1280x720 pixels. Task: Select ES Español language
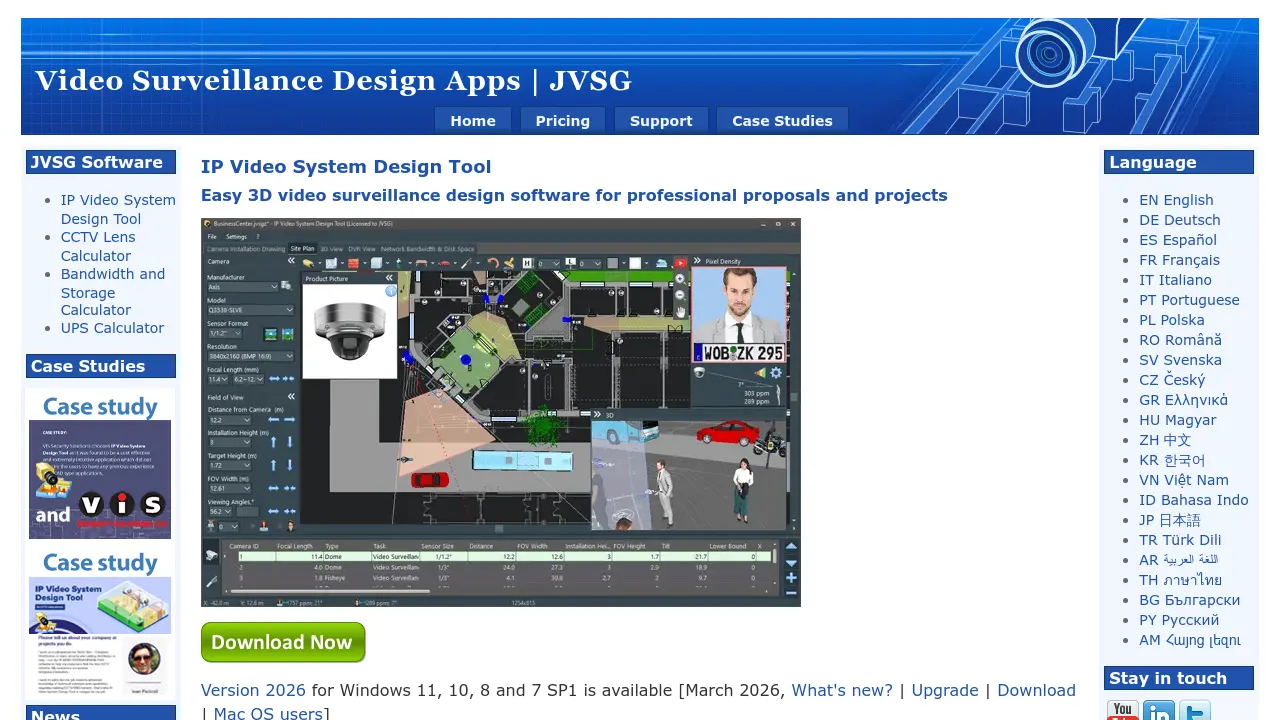pyautogui.click(x=1178, y=240)
